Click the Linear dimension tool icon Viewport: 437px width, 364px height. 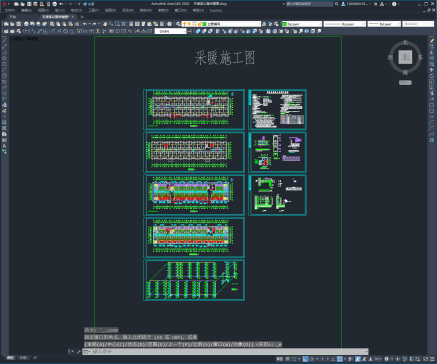pos(26,31)
